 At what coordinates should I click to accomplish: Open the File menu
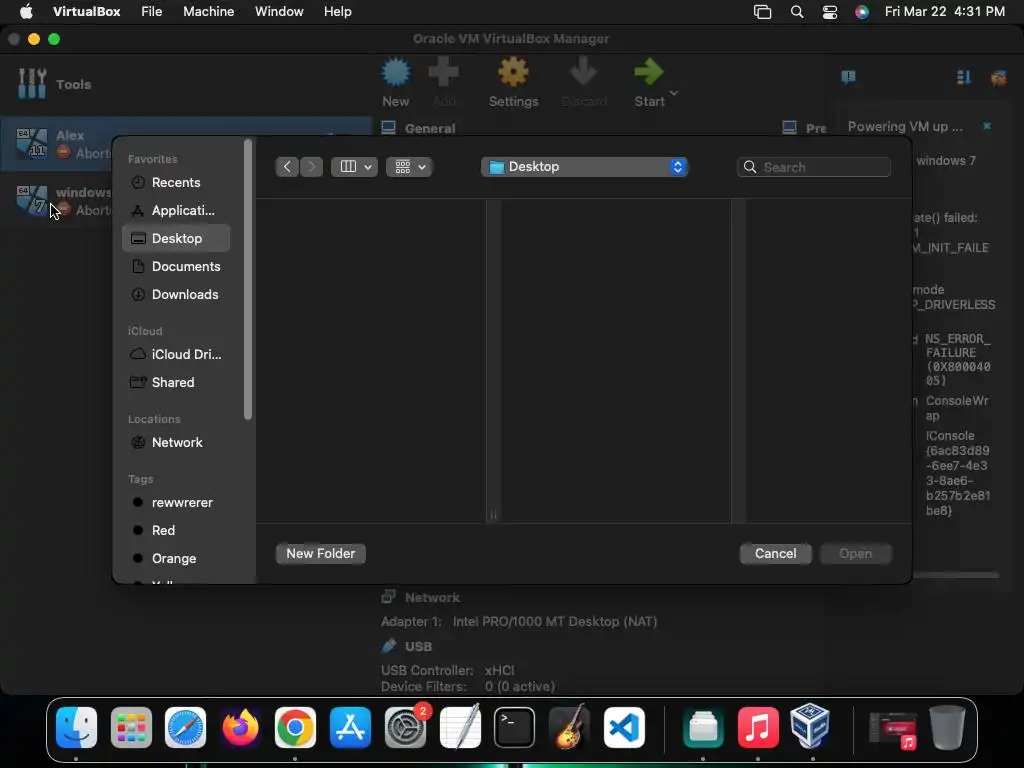152,11
